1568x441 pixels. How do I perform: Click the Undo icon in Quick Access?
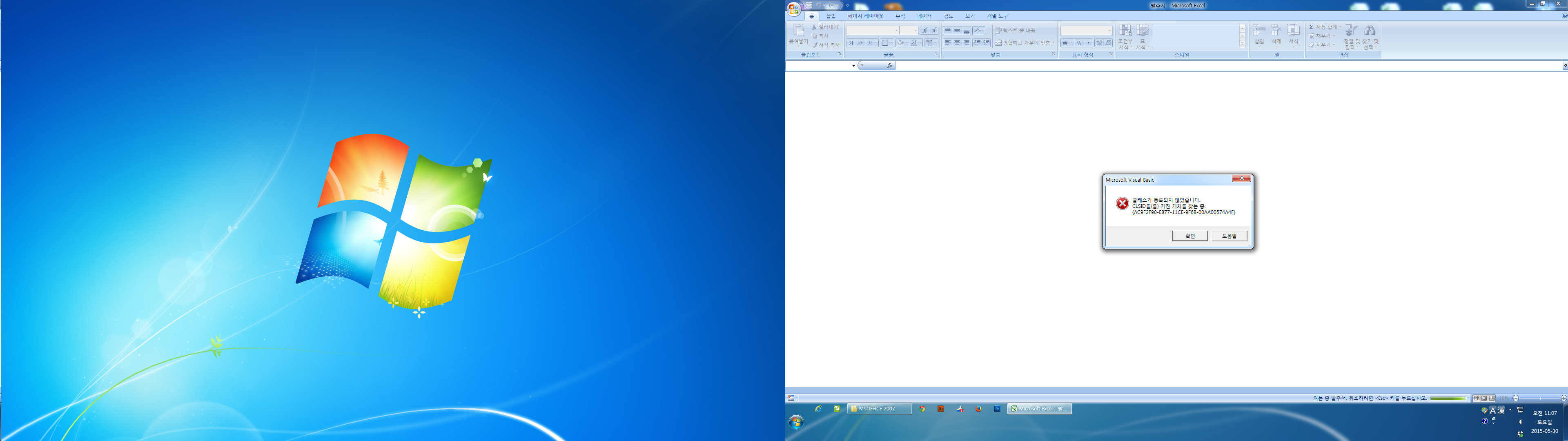click(818, 5)
